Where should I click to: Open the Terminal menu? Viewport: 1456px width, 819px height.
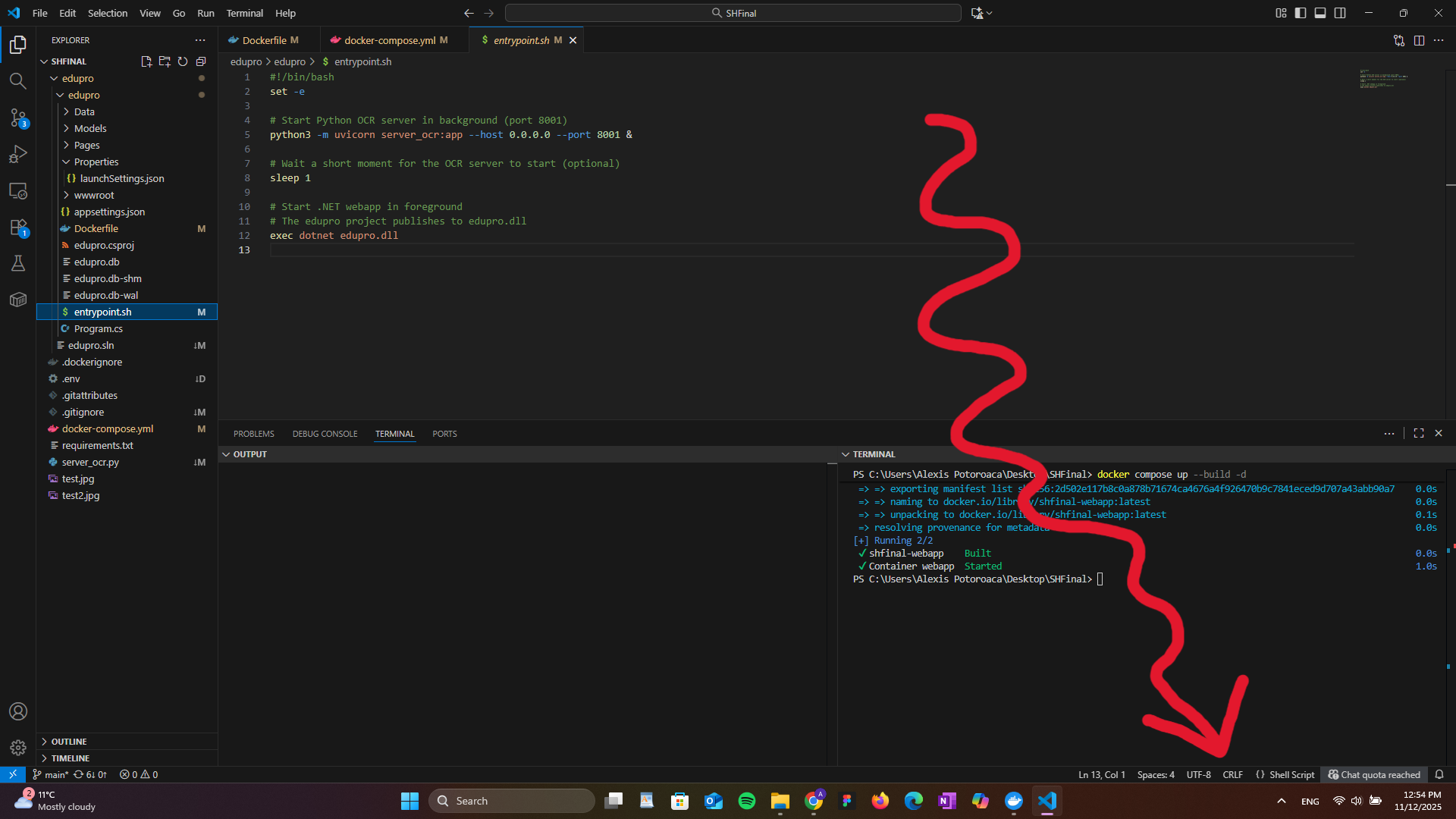(244, 13)
